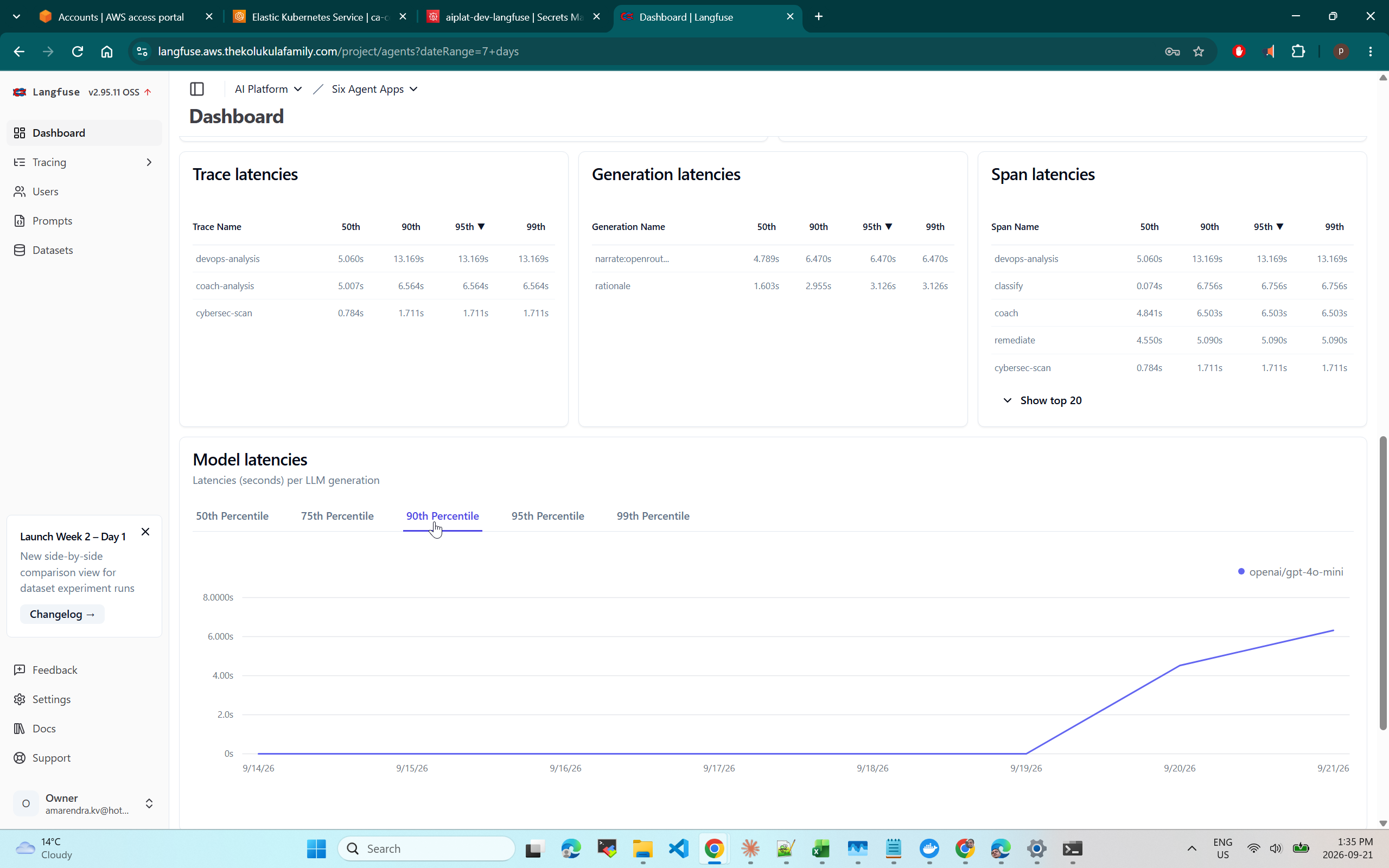The height and width of the screenshot is (868, 1389).
Task: Select the 95th Percentile tab
Action: pos(547,516)
